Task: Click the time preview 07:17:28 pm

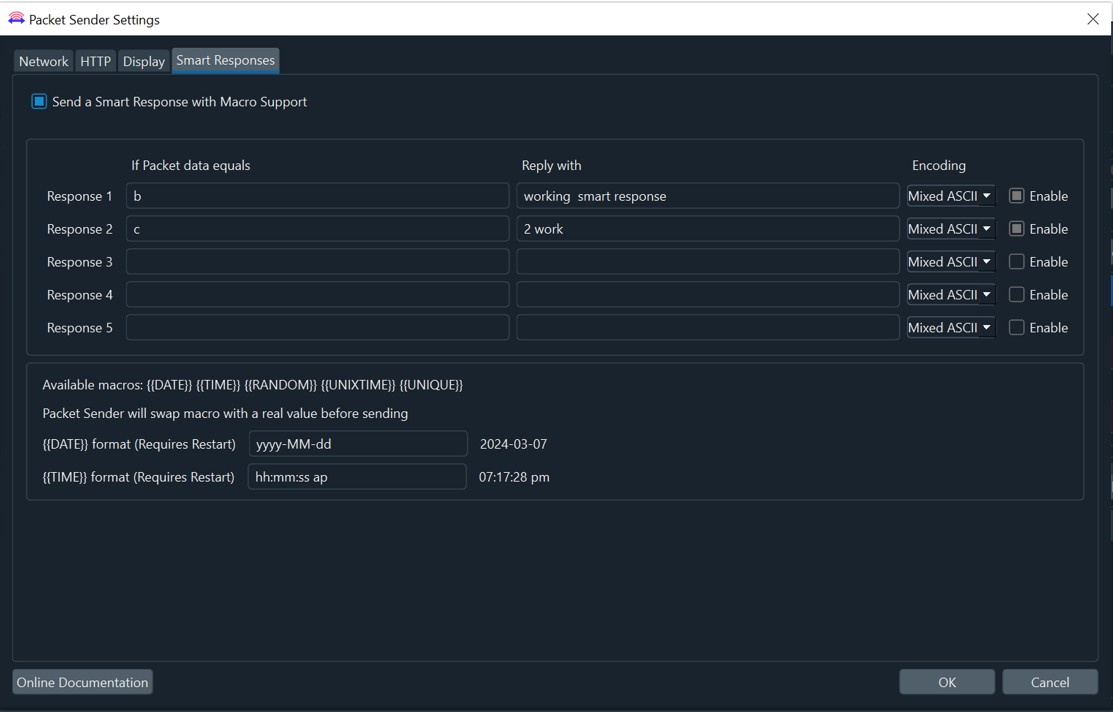Action: 514,477
